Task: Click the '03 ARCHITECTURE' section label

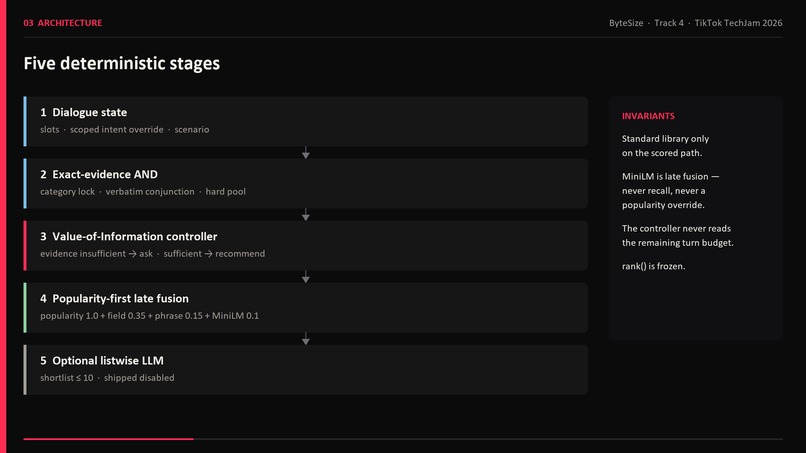Action: pos(63,23)
